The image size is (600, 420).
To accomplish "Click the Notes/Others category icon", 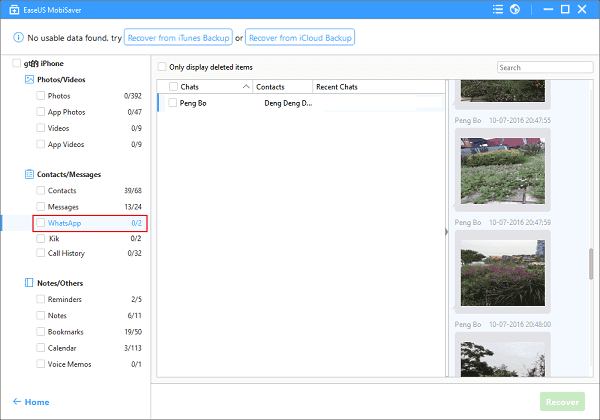I will point(29,283).
